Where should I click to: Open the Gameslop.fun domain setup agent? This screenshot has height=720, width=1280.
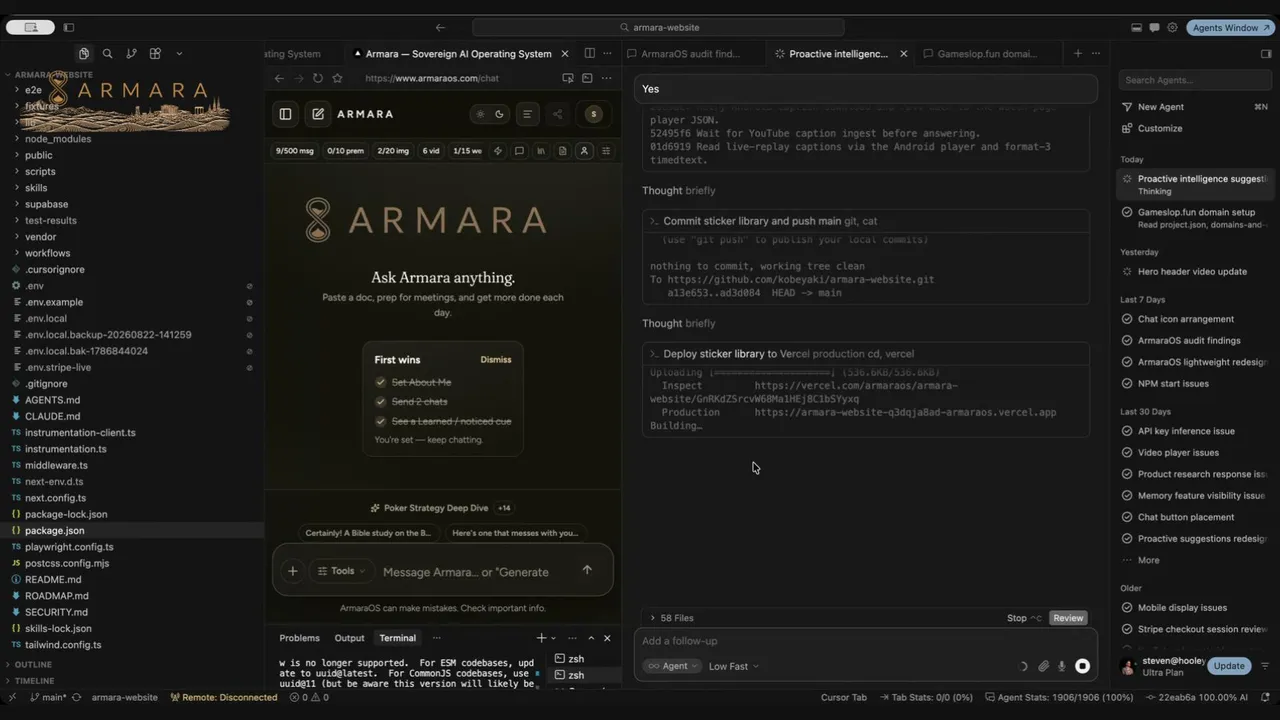tap(1194, 218)
